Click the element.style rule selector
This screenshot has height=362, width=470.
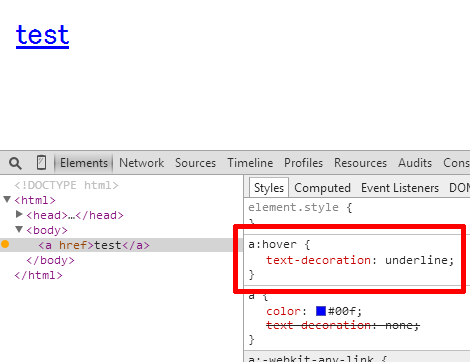click(x=293, y=207)
